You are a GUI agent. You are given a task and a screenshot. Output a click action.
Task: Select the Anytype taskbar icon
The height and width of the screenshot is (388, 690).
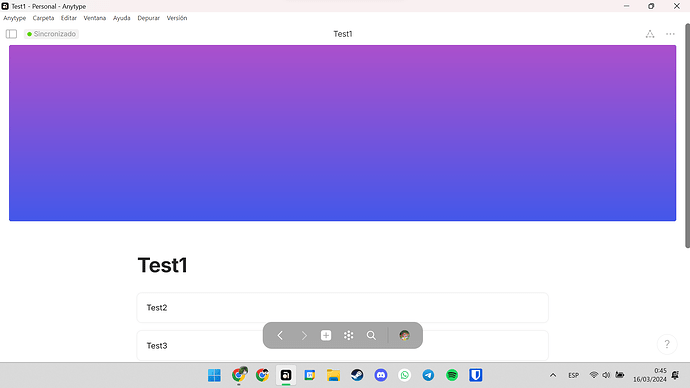(286, 375)
